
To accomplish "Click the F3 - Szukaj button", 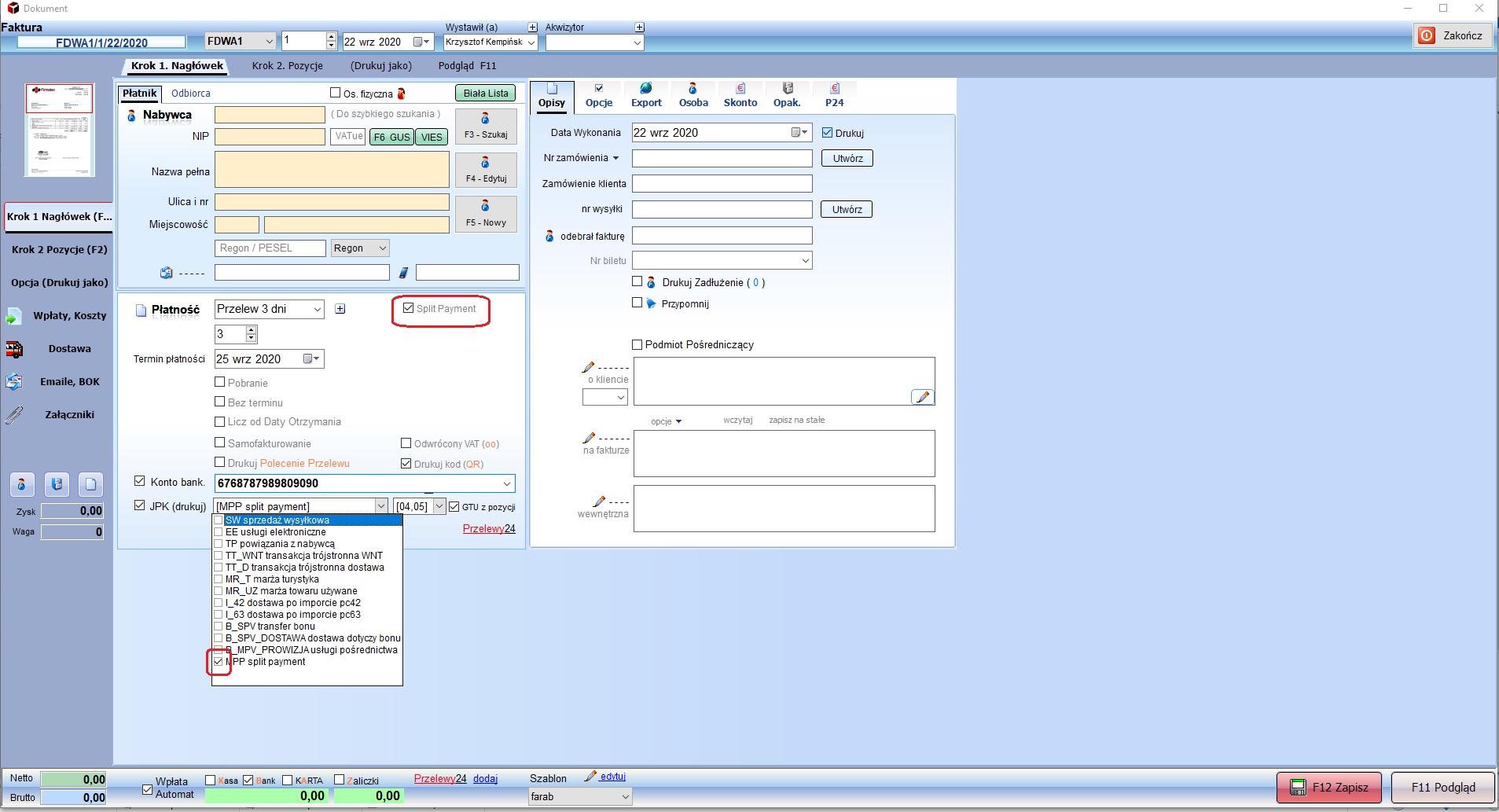I will pyautogui.click(x=486, y=126).
